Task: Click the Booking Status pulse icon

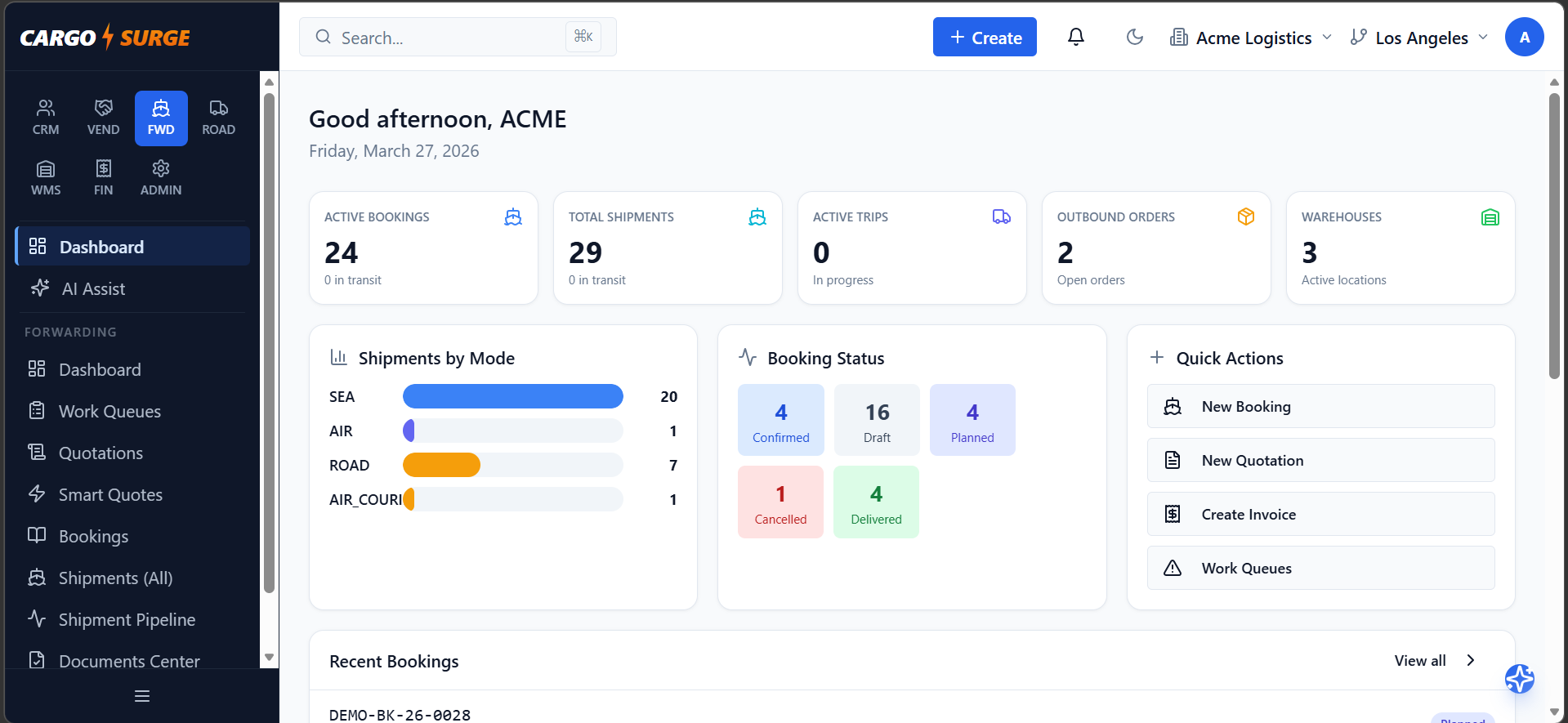Action: pyautogui.click(x=748, y=357)
